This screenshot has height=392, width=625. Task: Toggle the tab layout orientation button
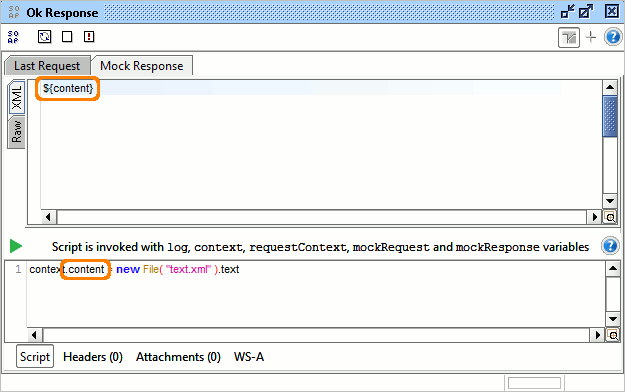[568, 37]
